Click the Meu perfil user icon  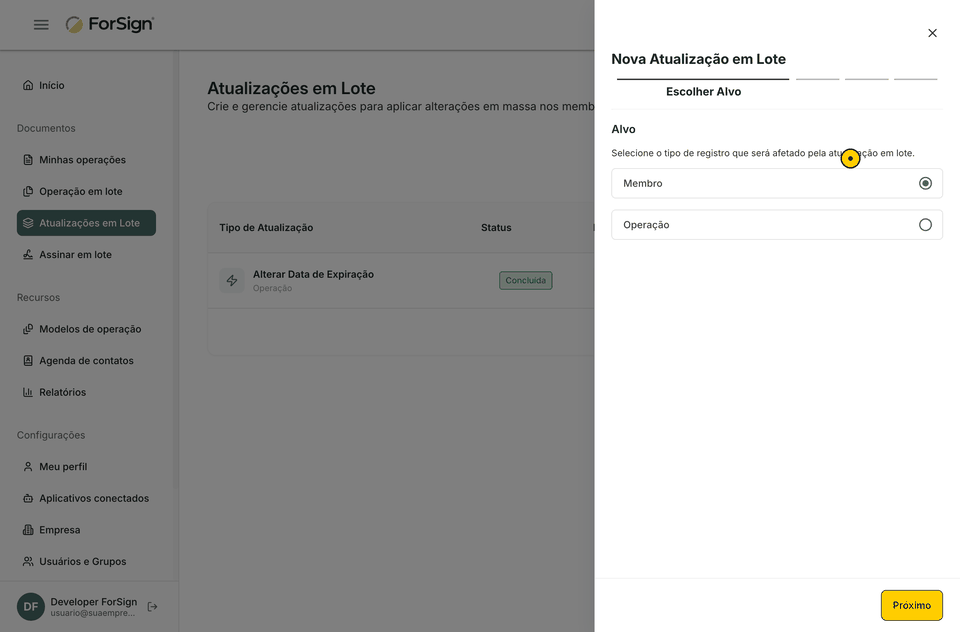pos(28,467)
